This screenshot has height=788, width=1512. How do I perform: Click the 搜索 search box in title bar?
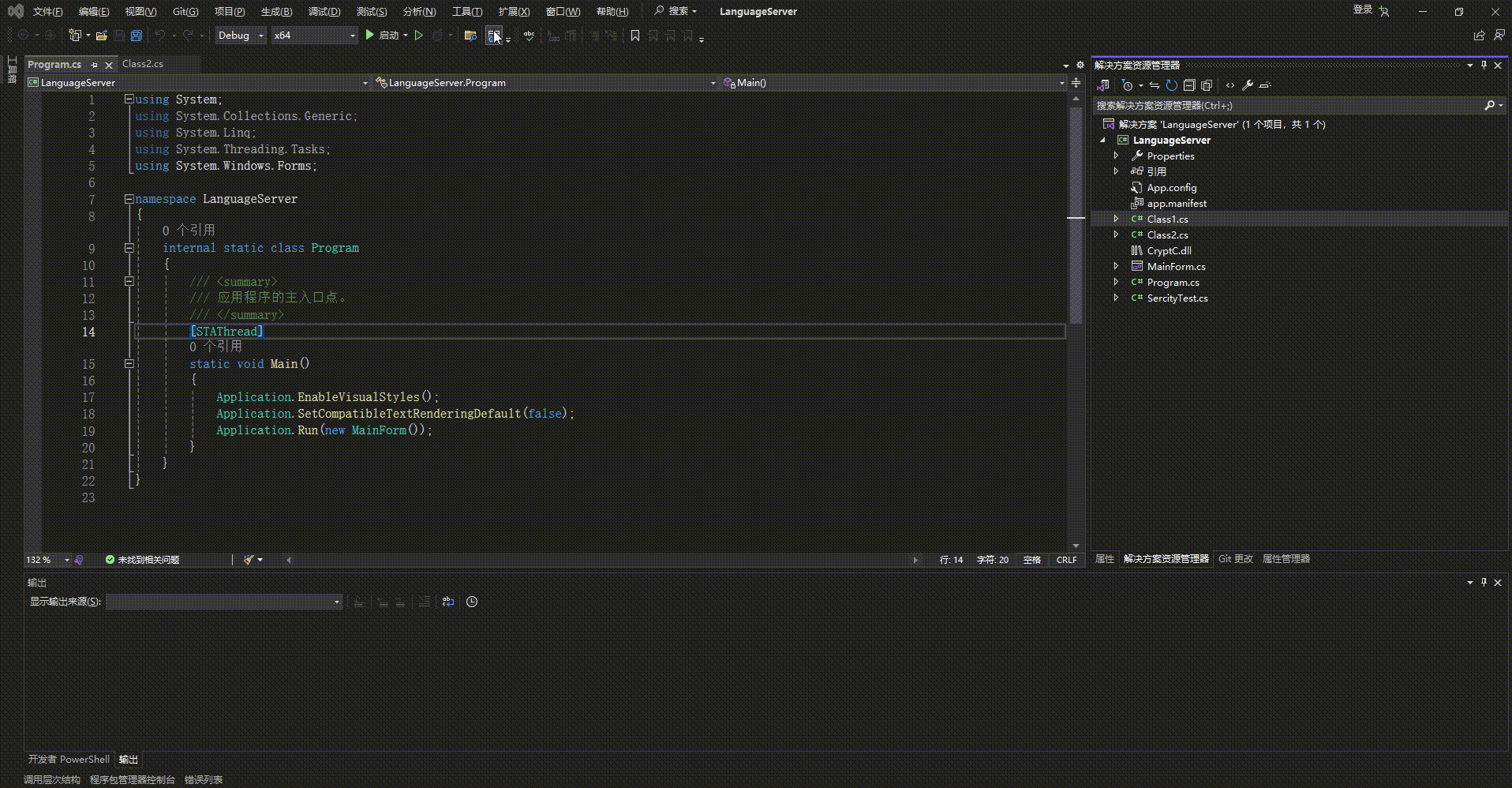(676, 11)
